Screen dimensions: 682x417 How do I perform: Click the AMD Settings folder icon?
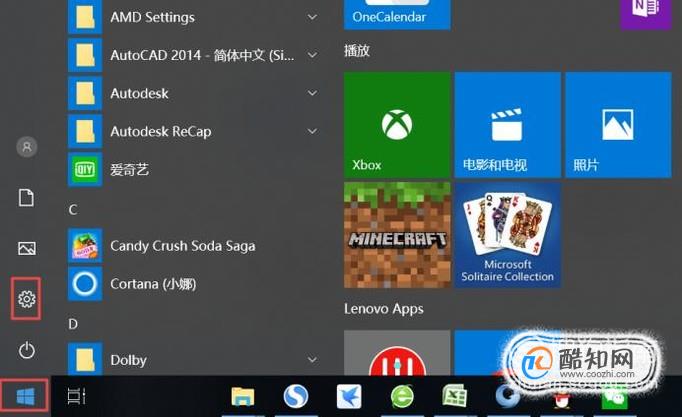(85, 17)
